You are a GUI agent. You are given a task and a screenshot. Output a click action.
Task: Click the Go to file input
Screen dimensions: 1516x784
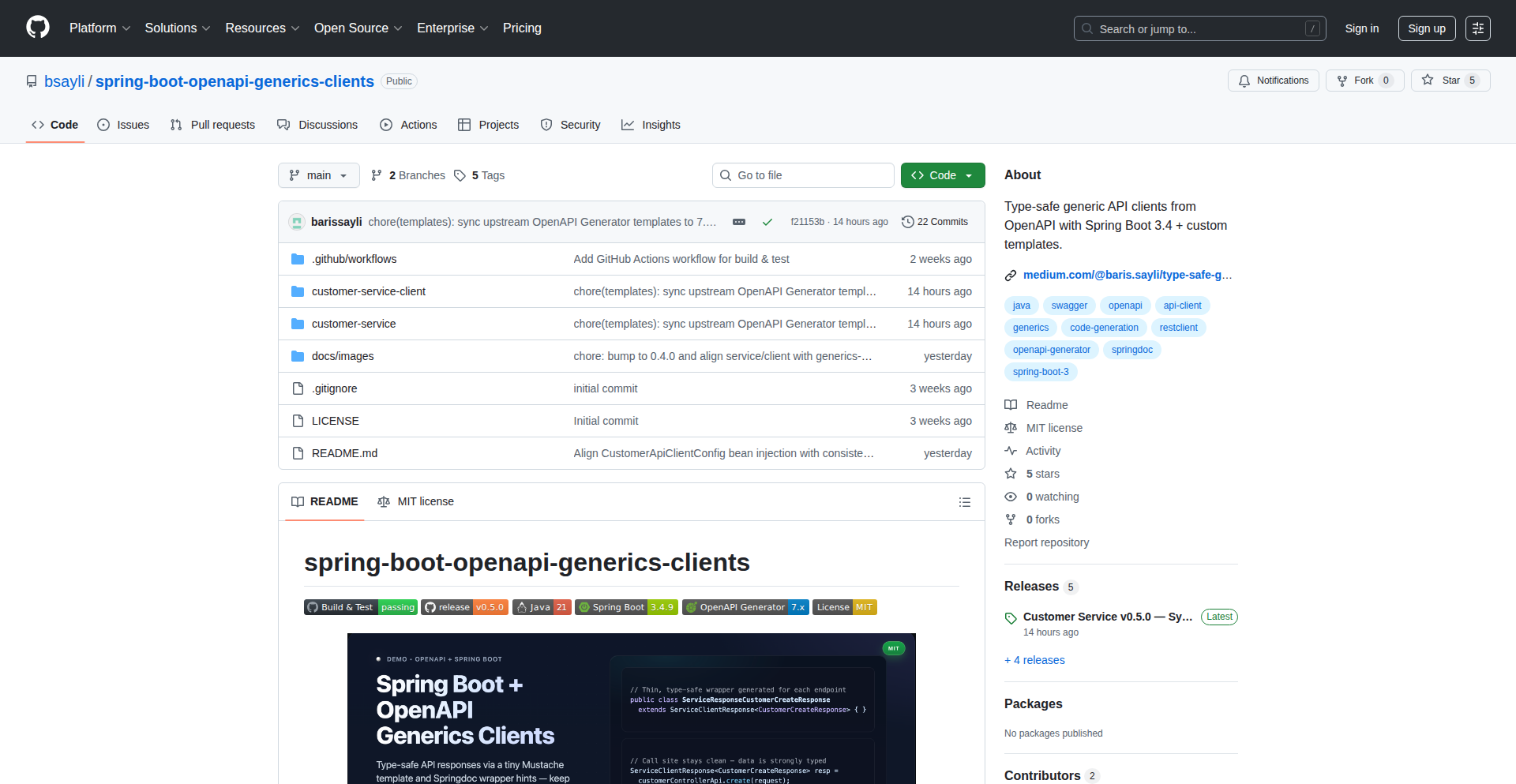[x=803, y=175]
